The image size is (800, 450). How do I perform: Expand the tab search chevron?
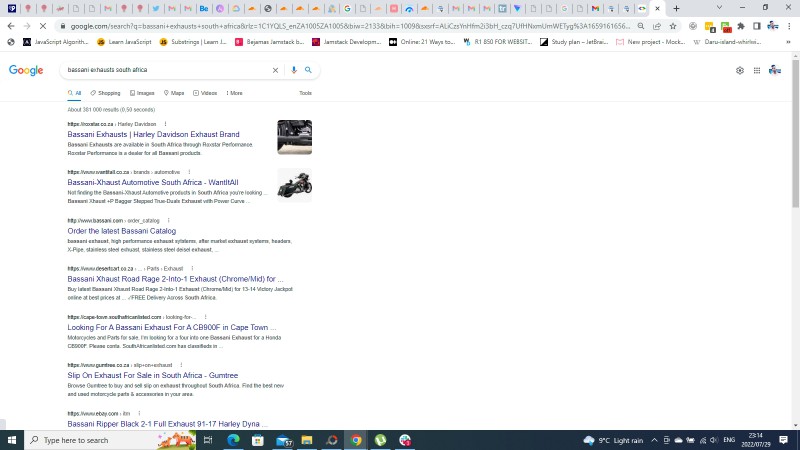click(x=719, y=8)
